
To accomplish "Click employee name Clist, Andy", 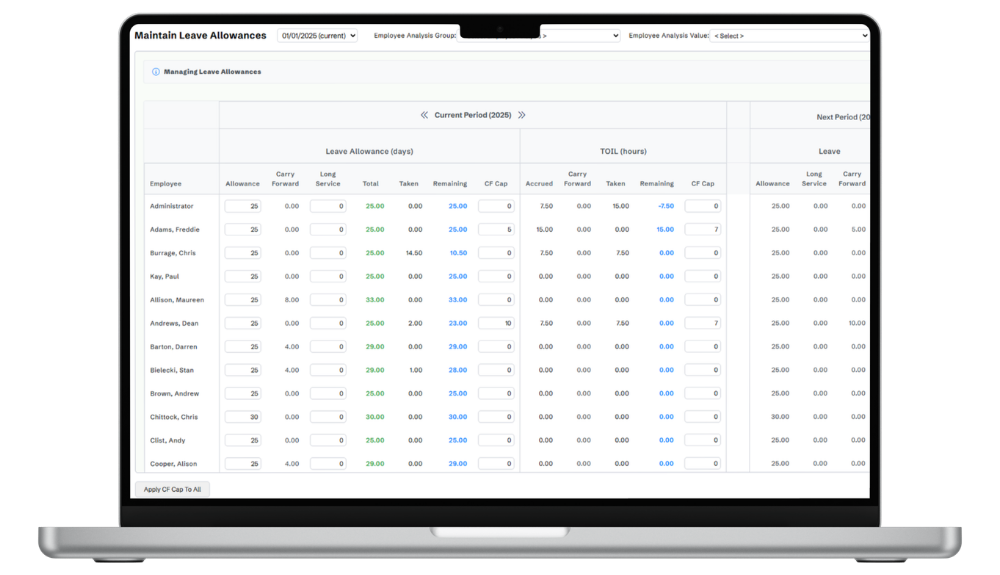I will (x=167, y=440).
